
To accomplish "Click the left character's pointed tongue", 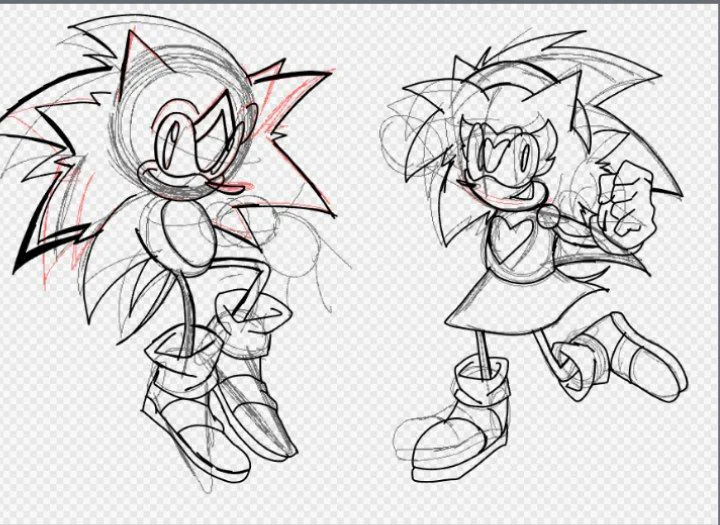I will point(228,187).
